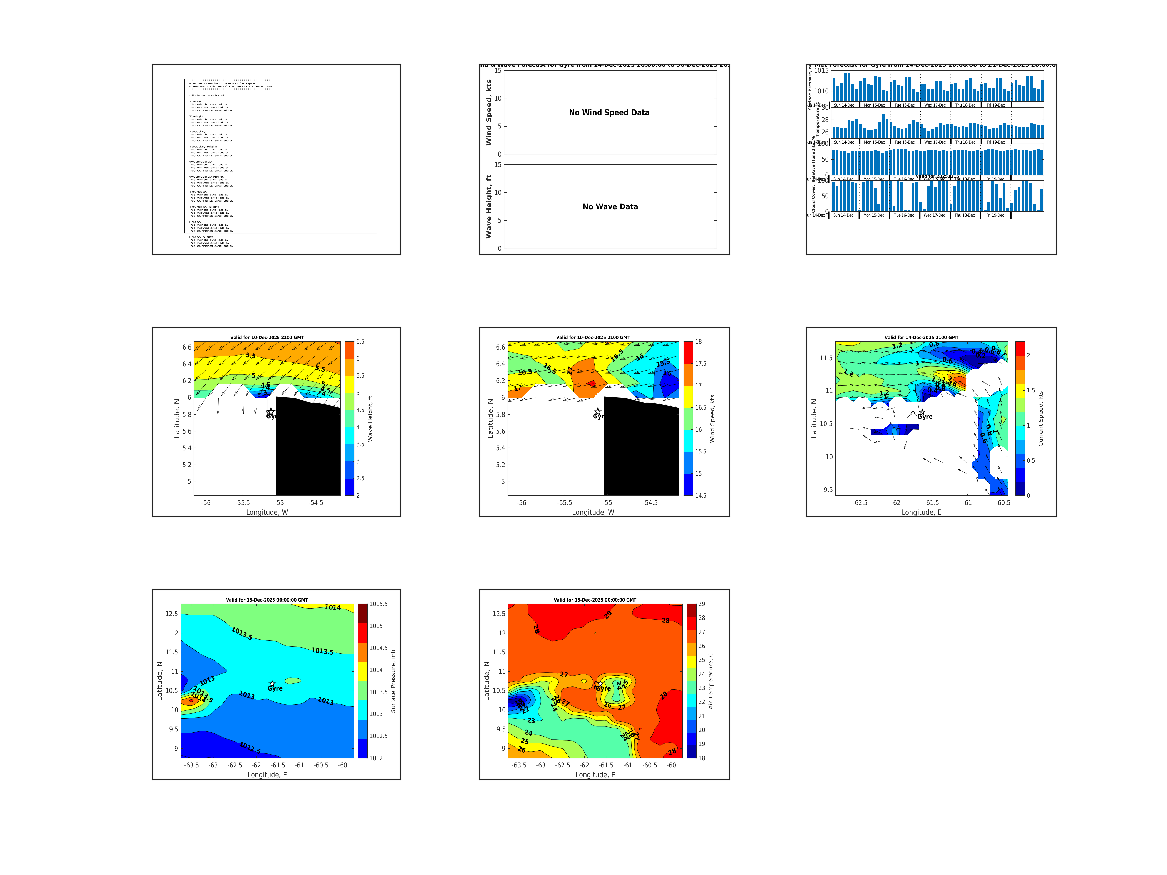
Task: Click the "No Wind Speed Data" message
Action: click(609, 113)
